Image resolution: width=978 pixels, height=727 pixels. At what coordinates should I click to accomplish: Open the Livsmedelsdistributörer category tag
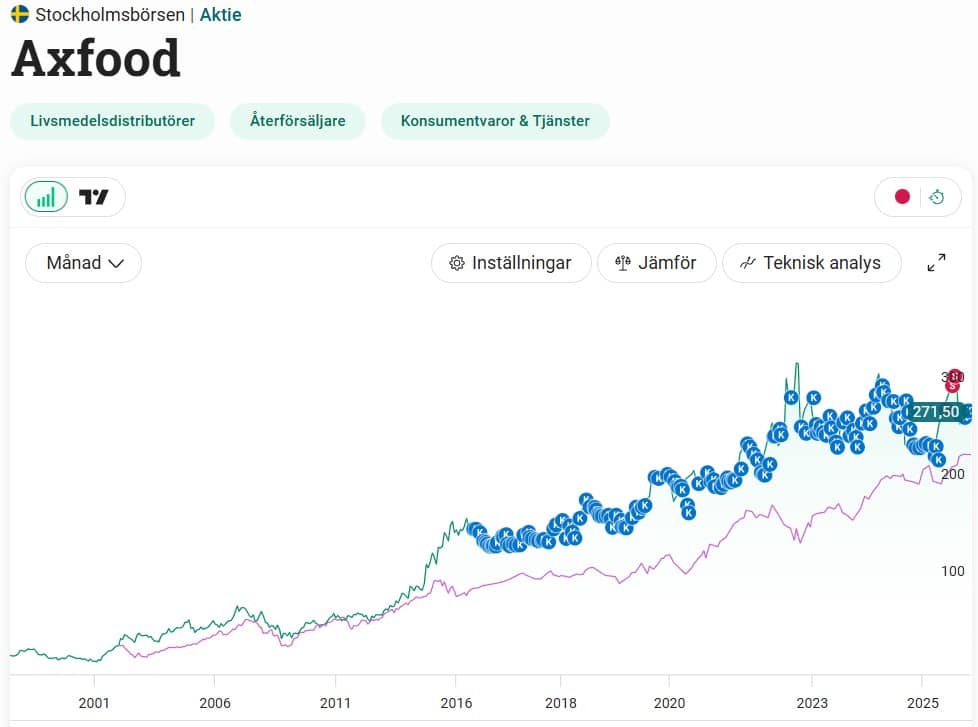112,121
